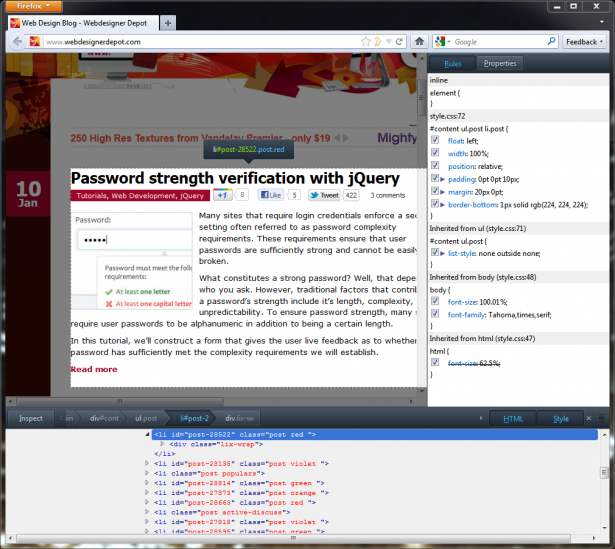This screenshot has height=549, width=615.
Task: Toggle the position: relative checkbox
Action: tap(435, 165)
